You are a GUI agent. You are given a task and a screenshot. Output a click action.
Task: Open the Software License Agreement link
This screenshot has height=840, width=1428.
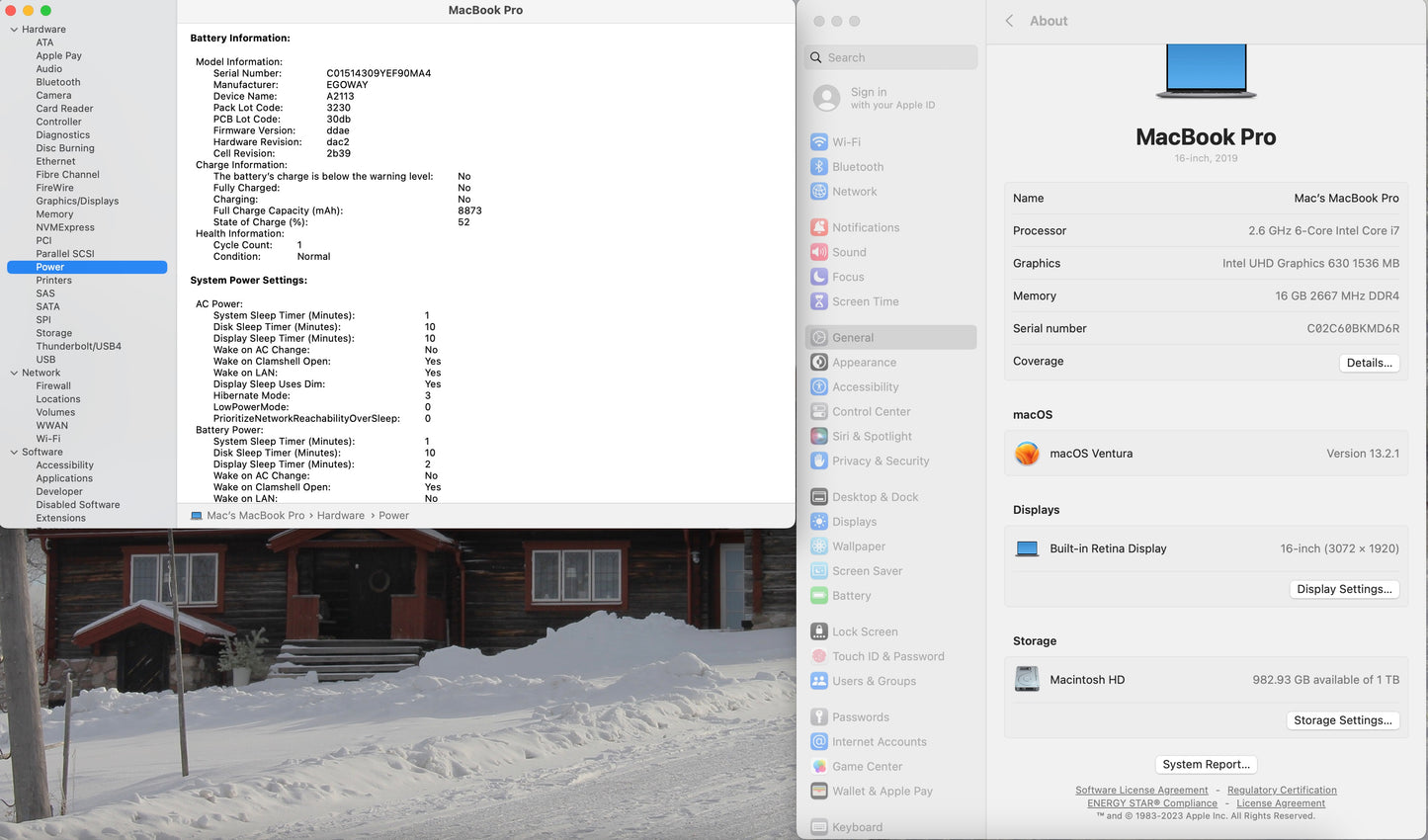pos(1141,791)
